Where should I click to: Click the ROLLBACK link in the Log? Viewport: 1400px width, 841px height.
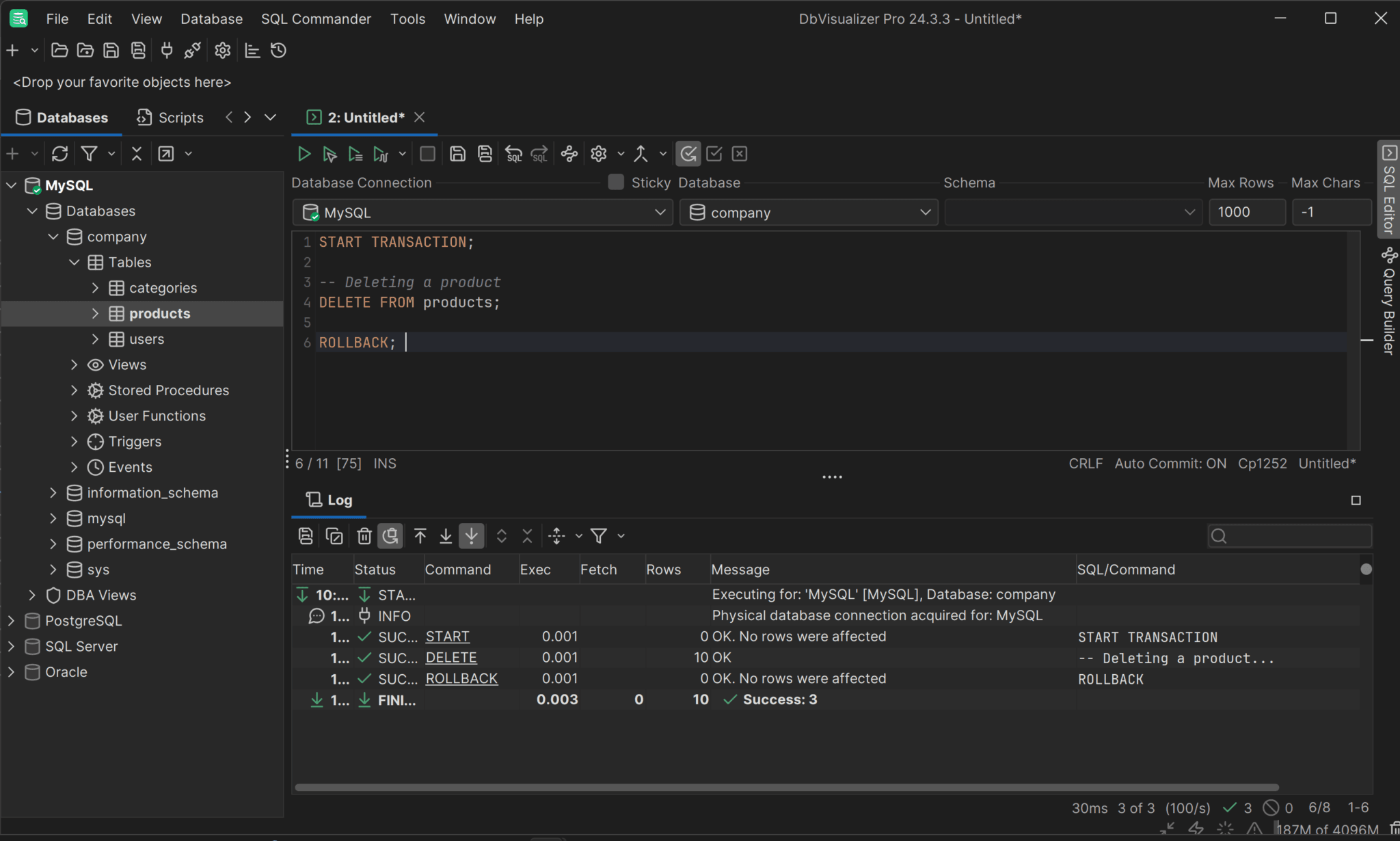[x=461, y=678]
